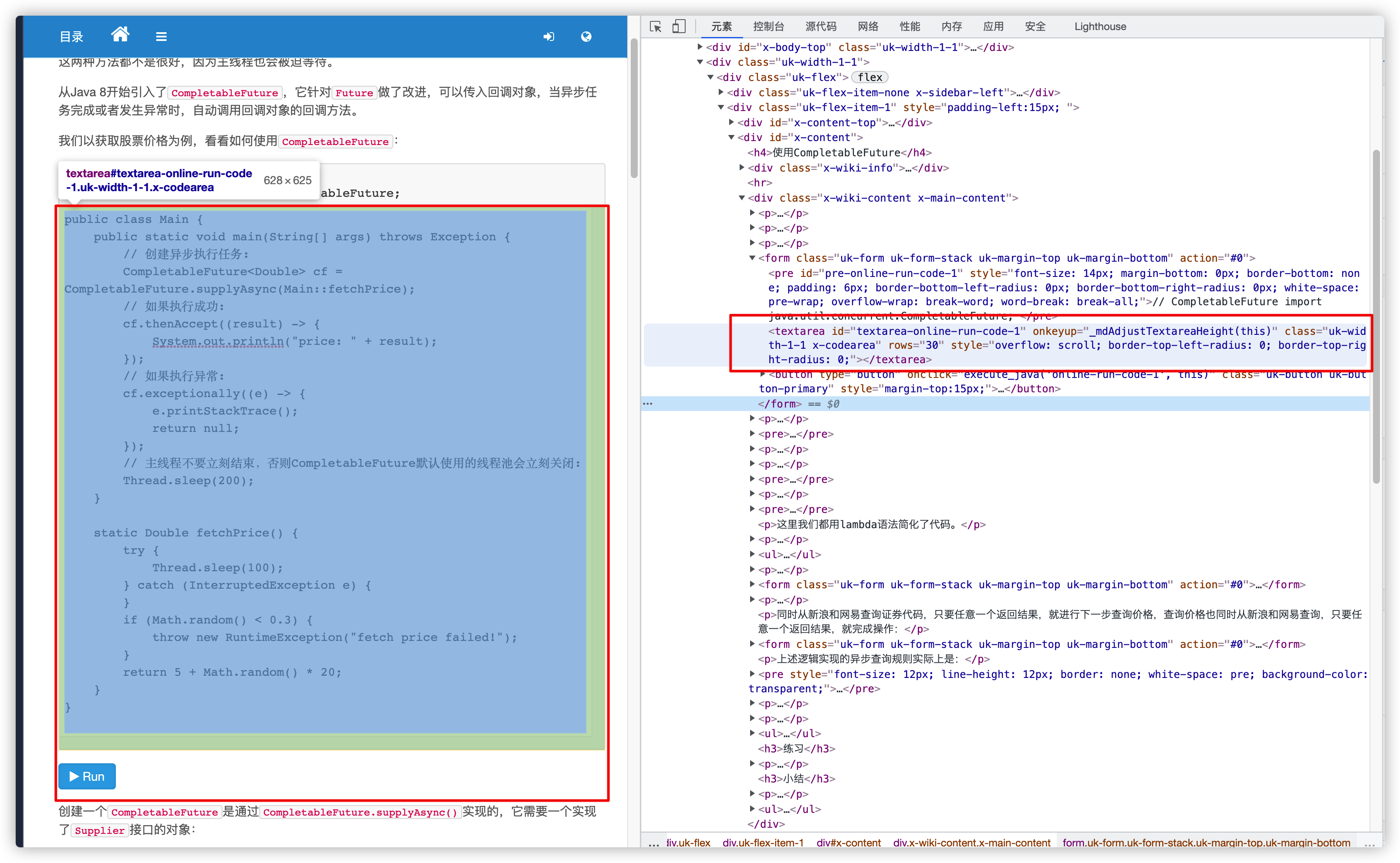Screen dimensions: 1400x863
Task: Click the div.x-wiki-content.x-main-content breadcrumb
Action: point(972,843)
